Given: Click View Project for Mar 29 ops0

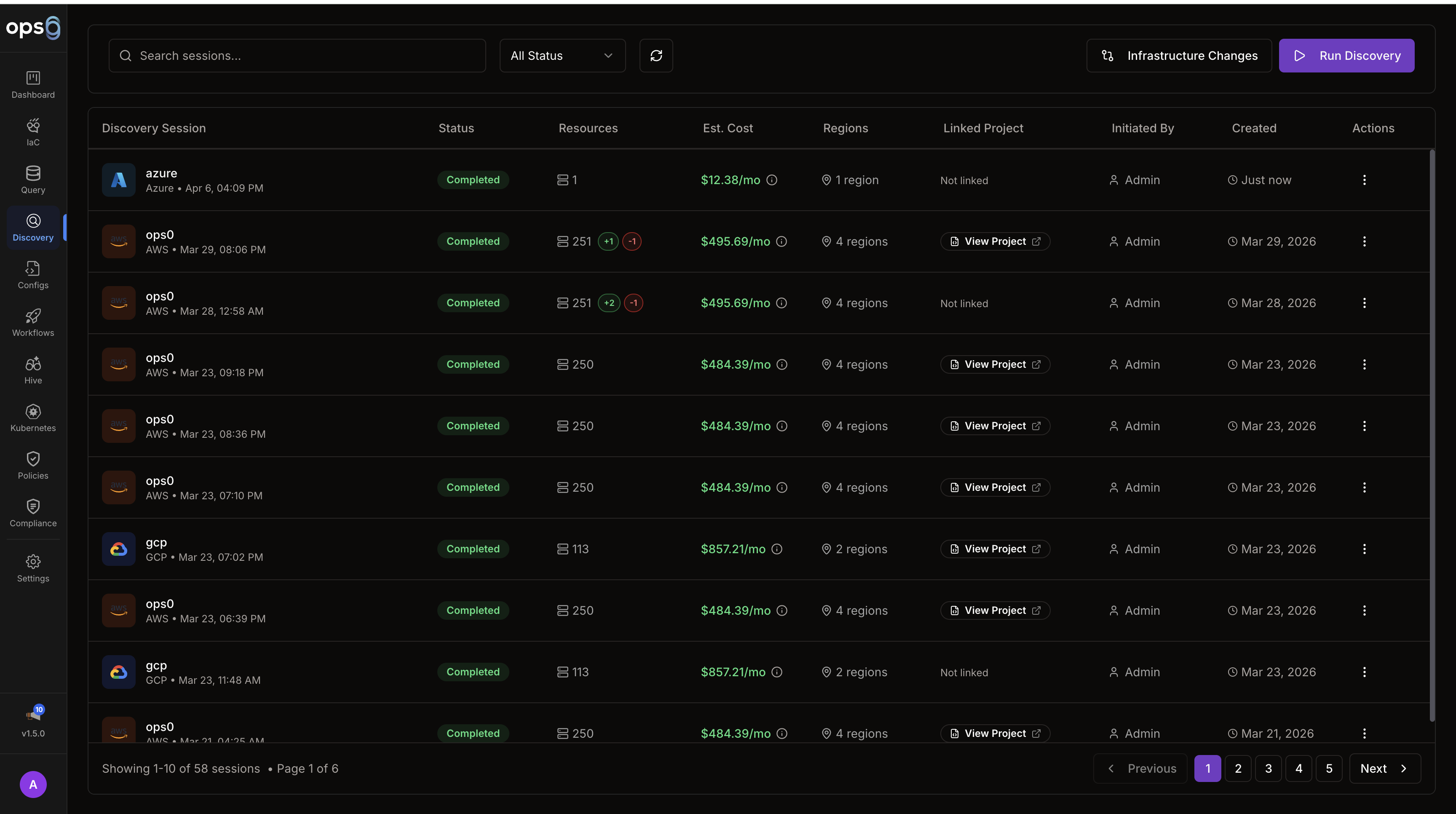Looking at the screenshot, I should click(995, 241).
